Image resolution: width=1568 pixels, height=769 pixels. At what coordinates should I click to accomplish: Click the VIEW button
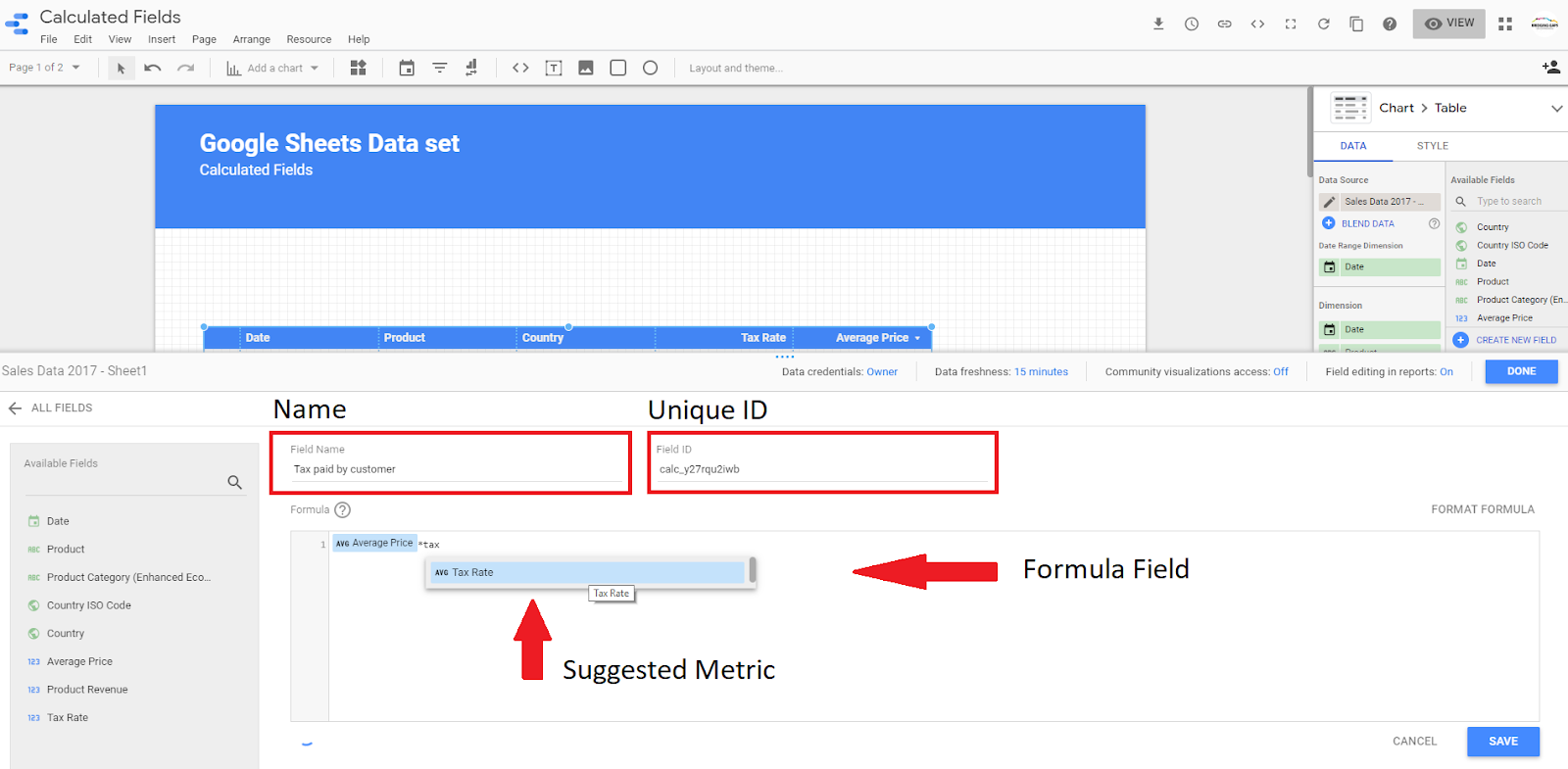[1449, 24]
